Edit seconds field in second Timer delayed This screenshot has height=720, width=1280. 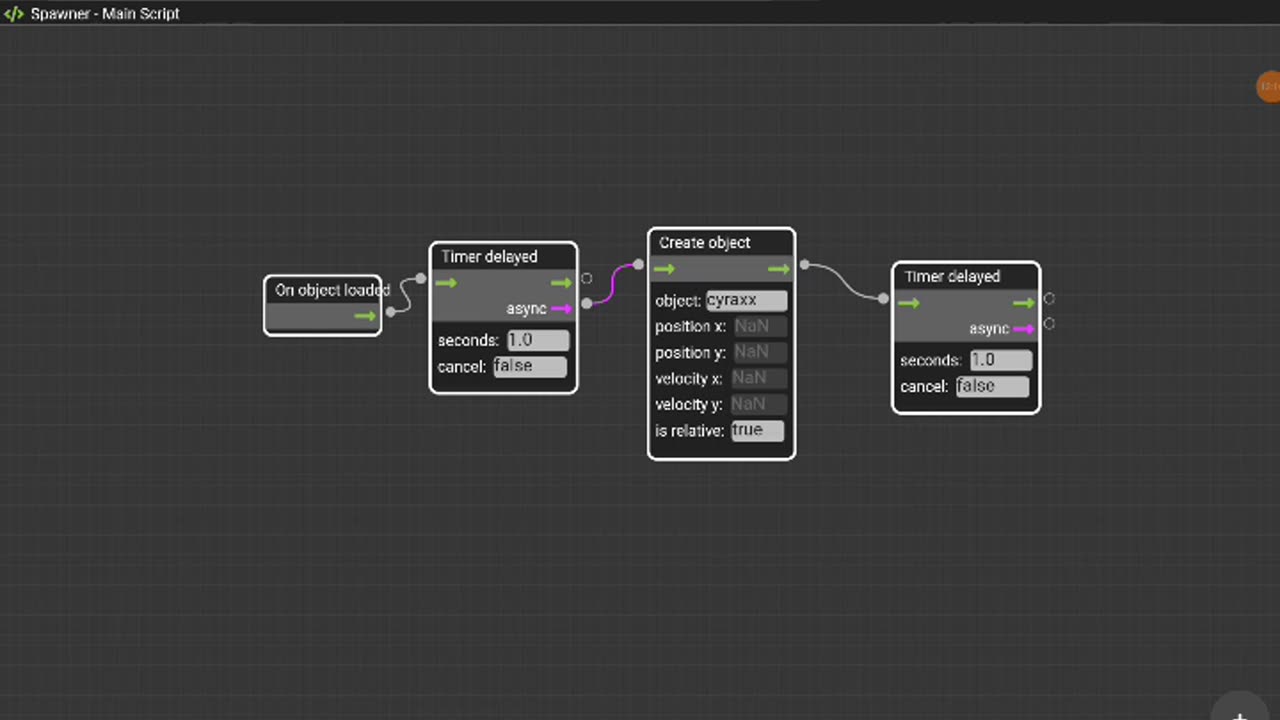pos(1000,360)
